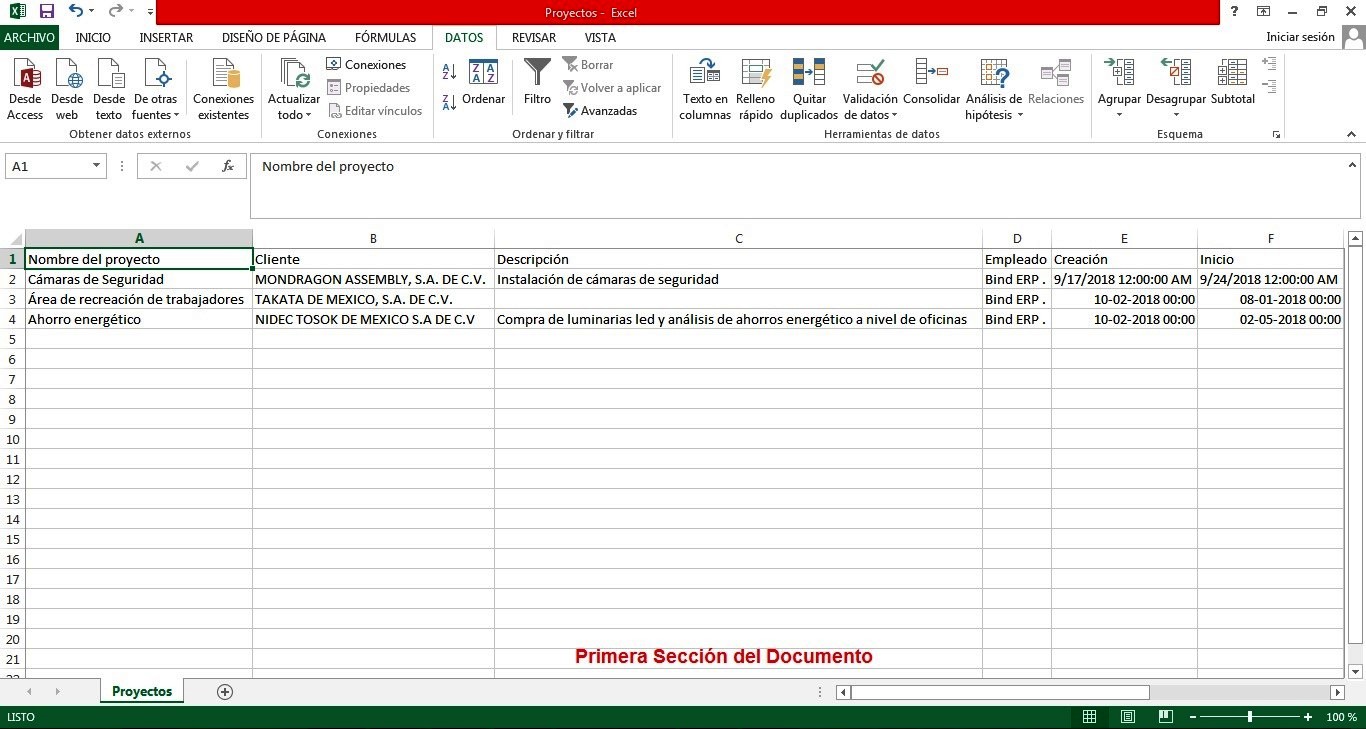
Task: Toggle the Filtro funnel button
Action: click(x=537, y=82)
